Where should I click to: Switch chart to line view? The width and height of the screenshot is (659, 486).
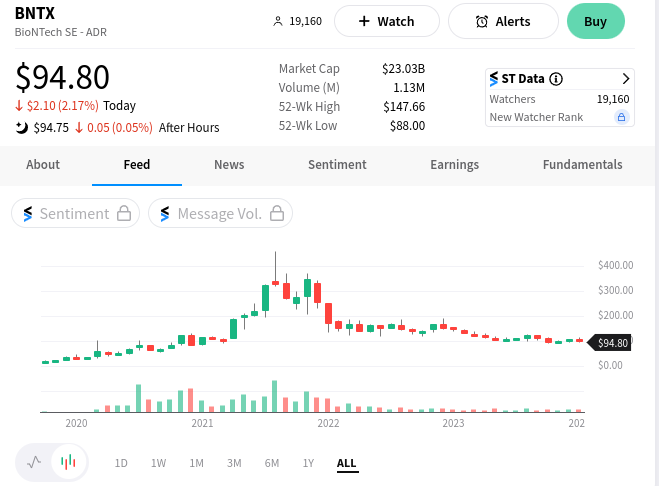coord(35,462)
